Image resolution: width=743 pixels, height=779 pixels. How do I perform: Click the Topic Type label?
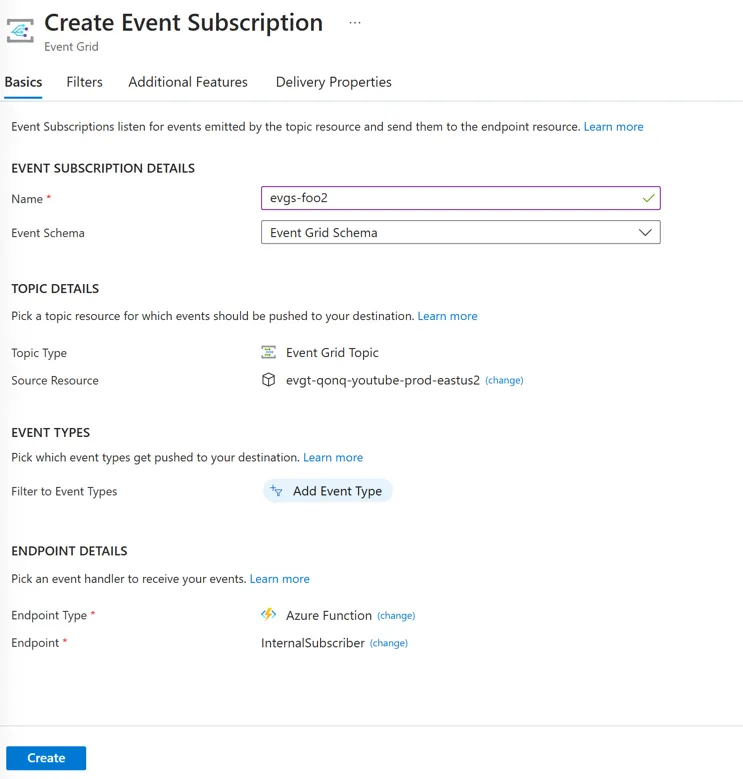click(39, 353)
